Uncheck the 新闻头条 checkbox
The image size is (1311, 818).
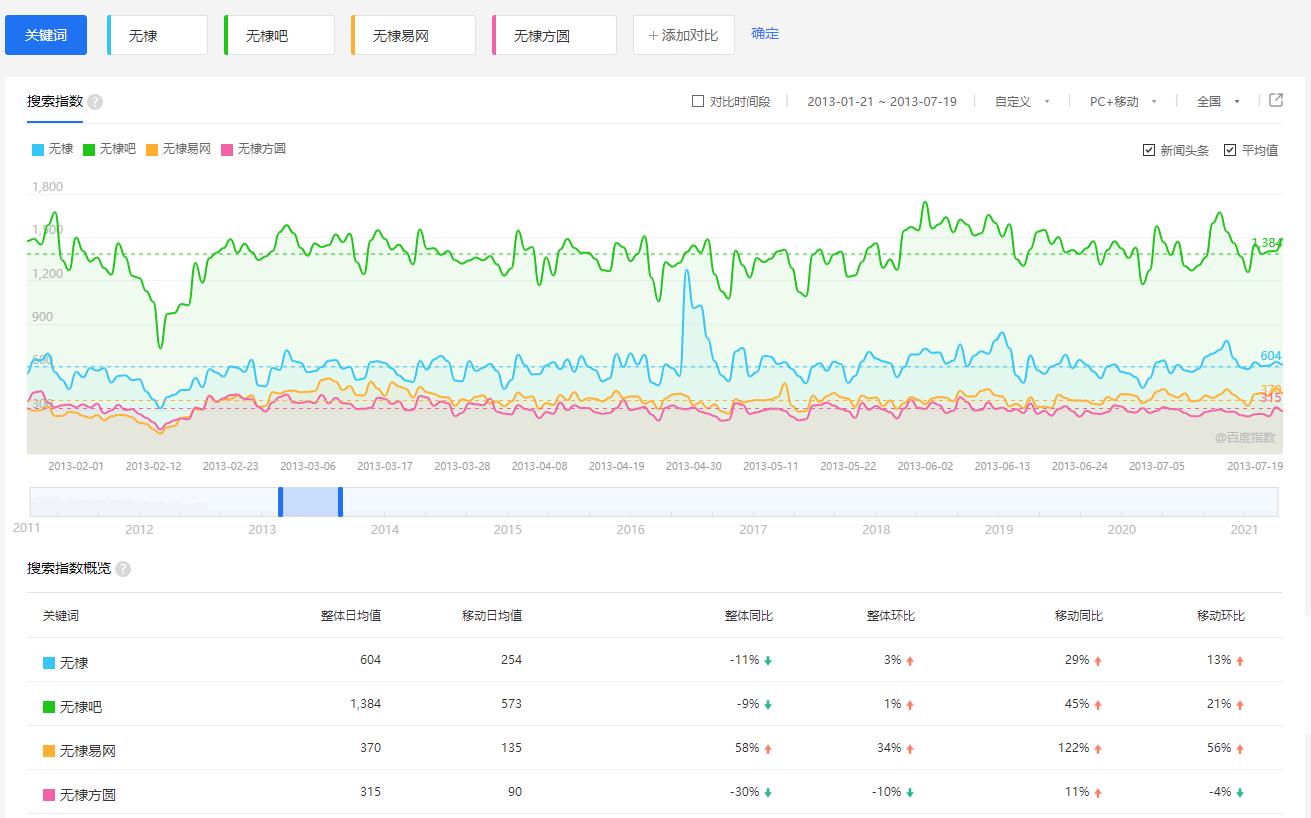coord(1149,150)
